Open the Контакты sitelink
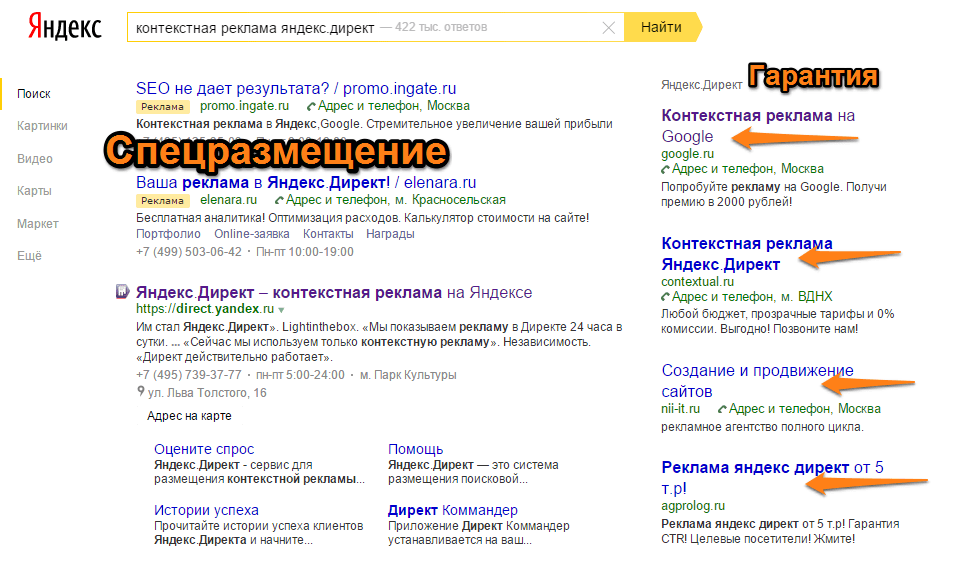971x568 pixels. click(x=328, y=234)
